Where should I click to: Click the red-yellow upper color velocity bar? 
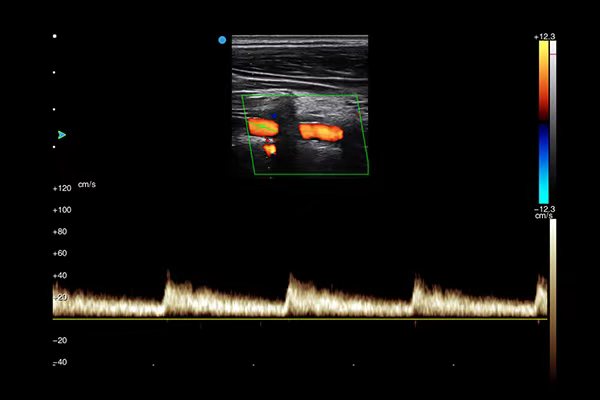coord(543,80)
